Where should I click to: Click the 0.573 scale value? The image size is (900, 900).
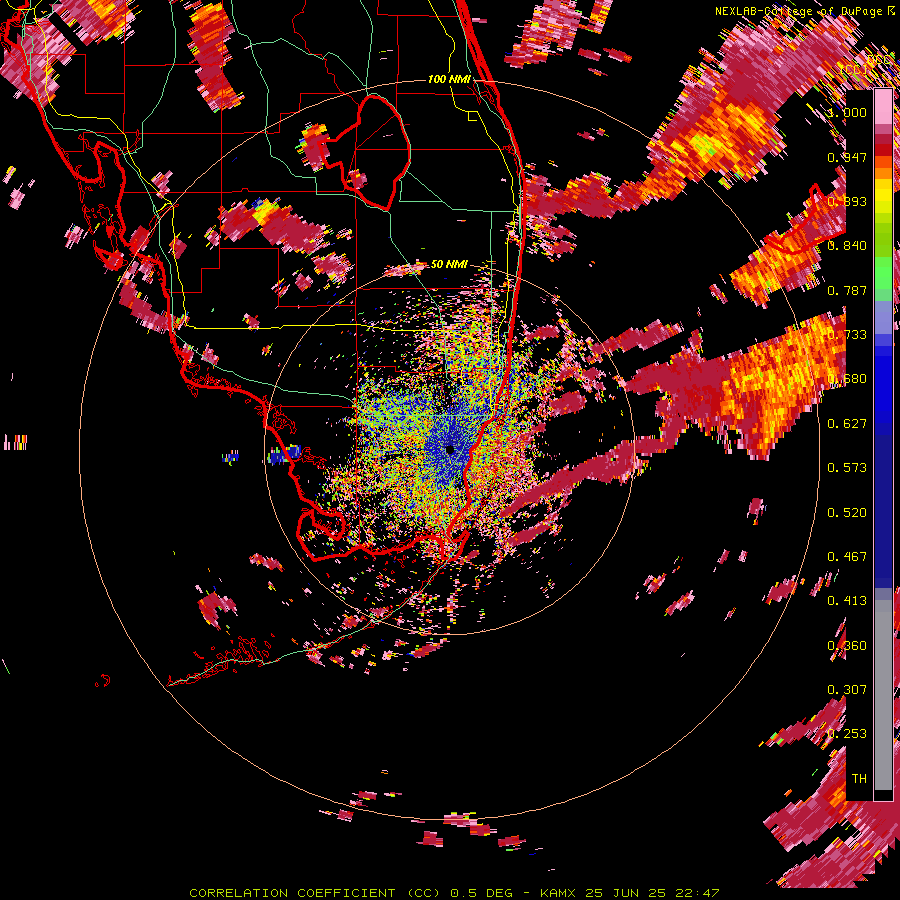pos(847,468)
